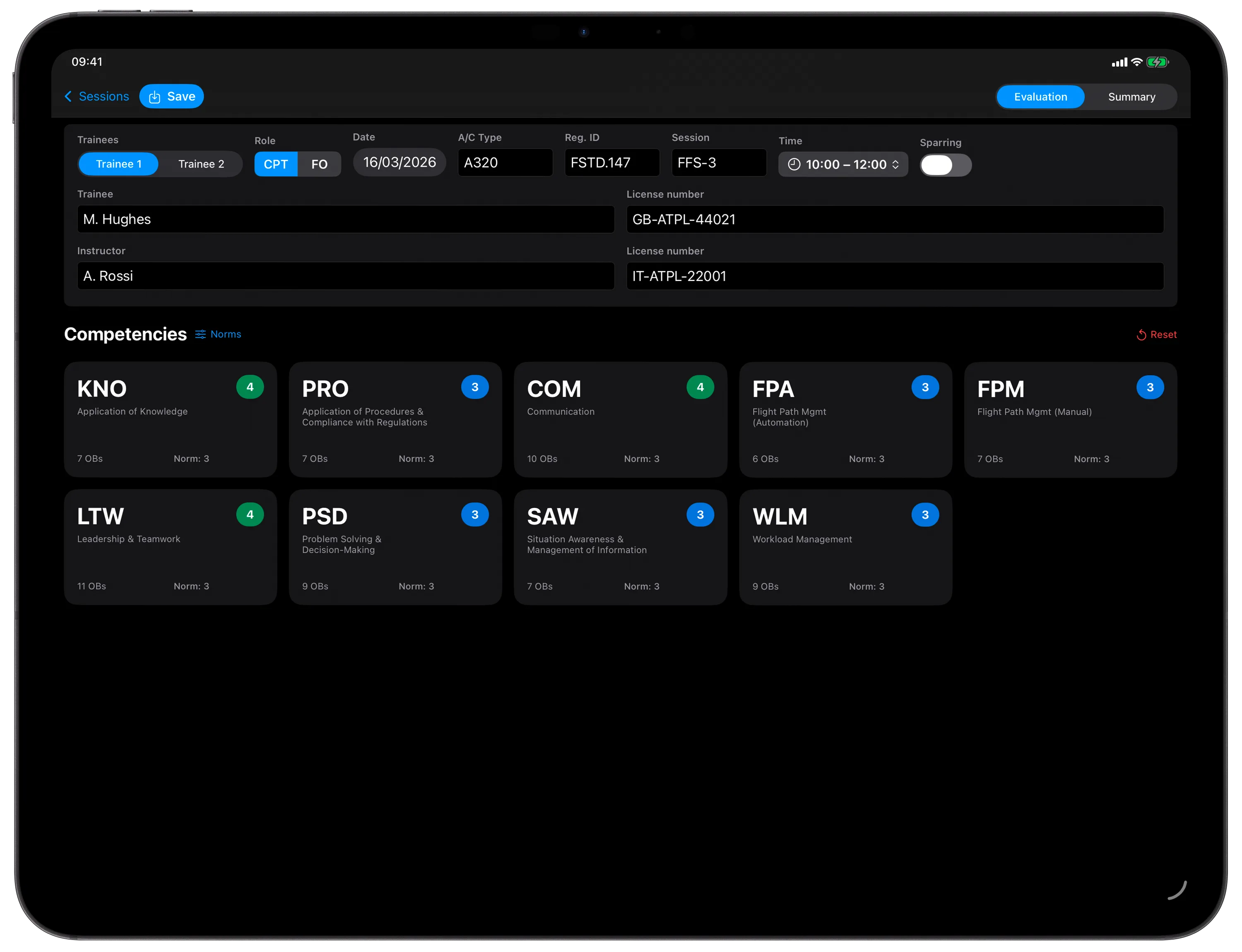Open the WLM Workload Management card

[846, 547]
